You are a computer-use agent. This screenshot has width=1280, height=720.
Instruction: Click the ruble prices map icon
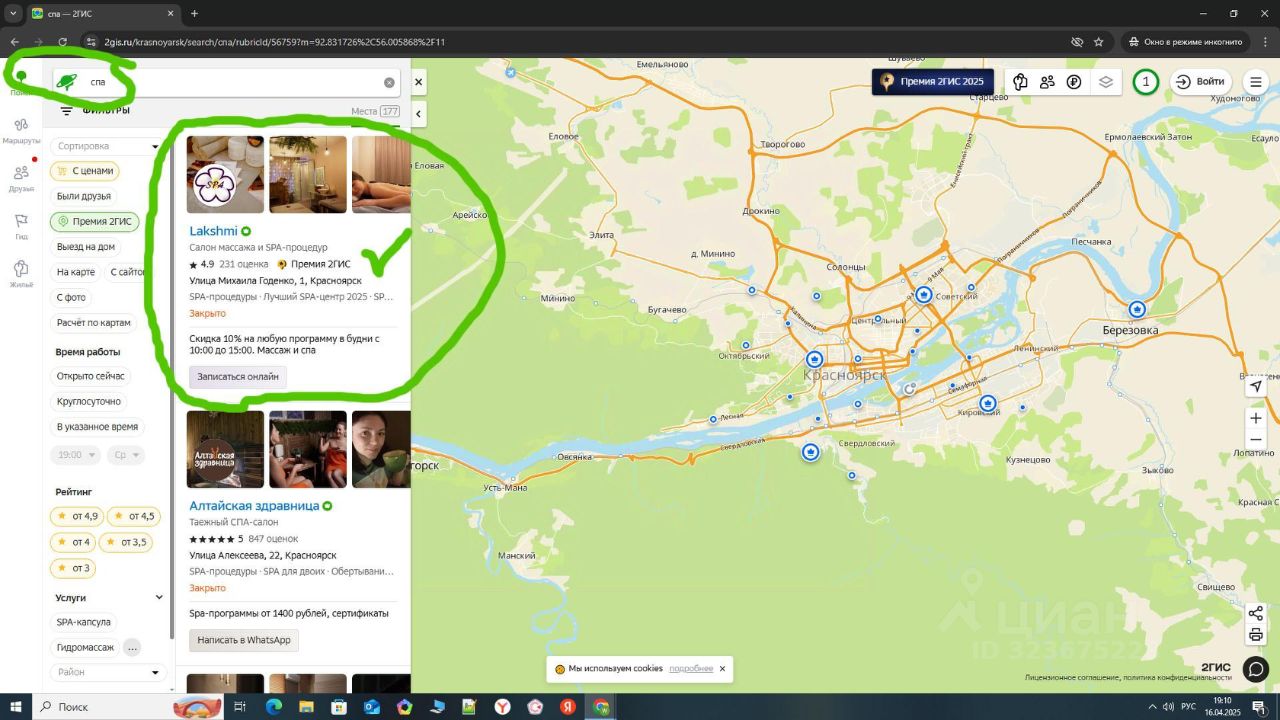click(1074, 82)
